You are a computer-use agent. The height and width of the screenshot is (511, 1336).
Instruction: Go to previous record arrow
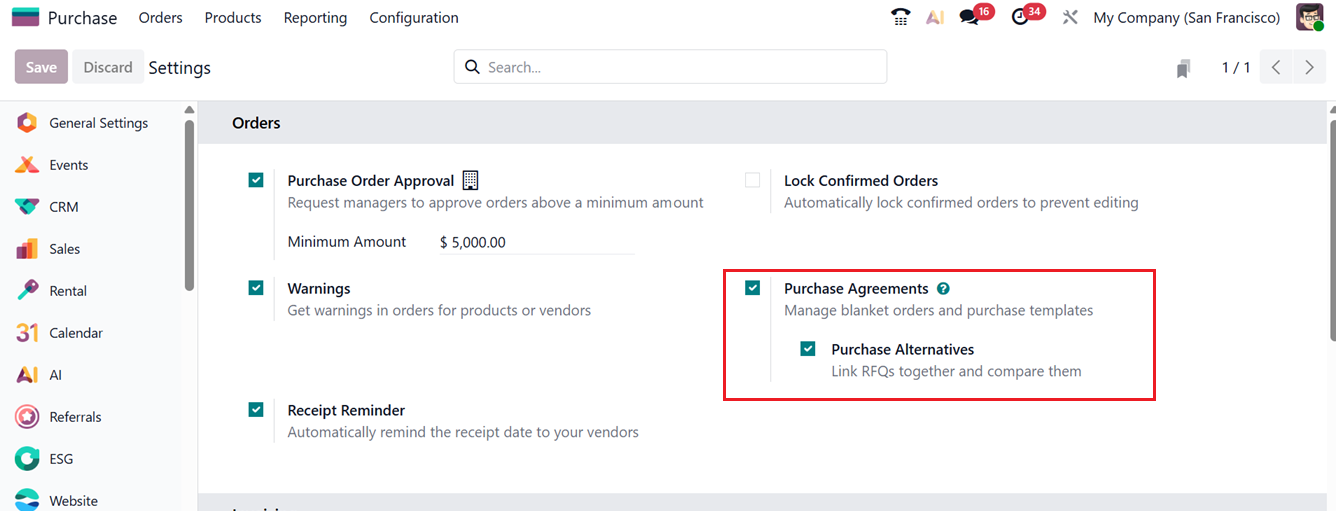(1276, 67)
